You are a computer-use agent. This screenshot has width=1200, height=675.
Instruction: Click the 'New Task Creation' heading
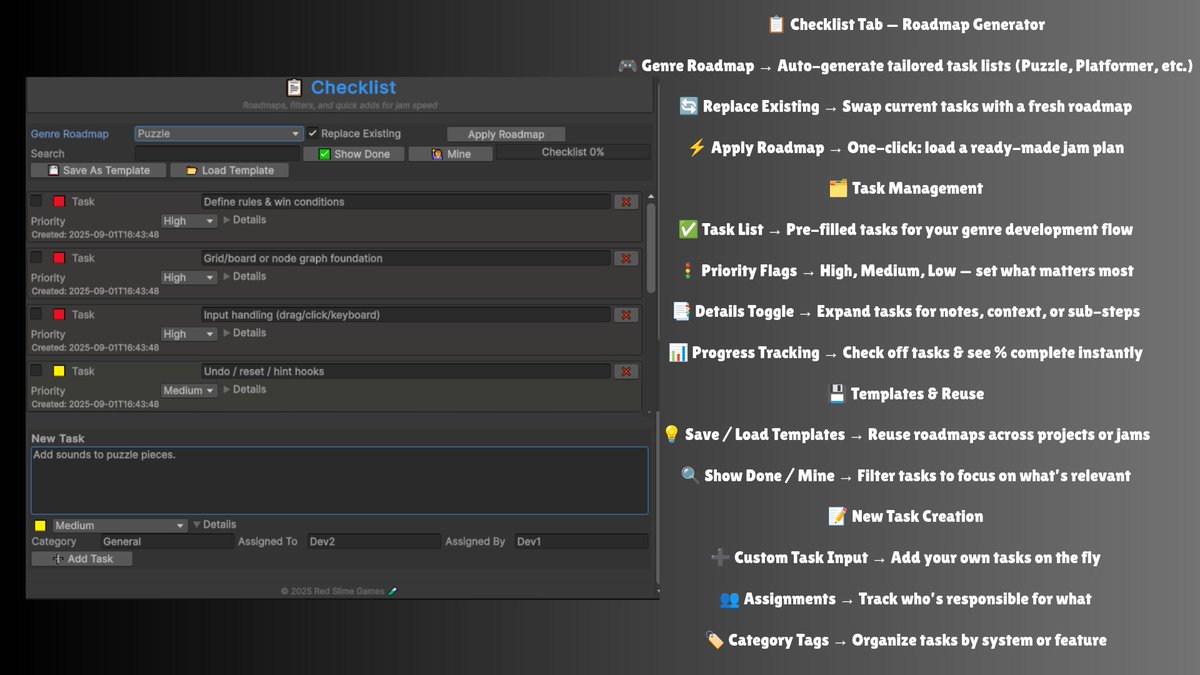pos(906,517)
